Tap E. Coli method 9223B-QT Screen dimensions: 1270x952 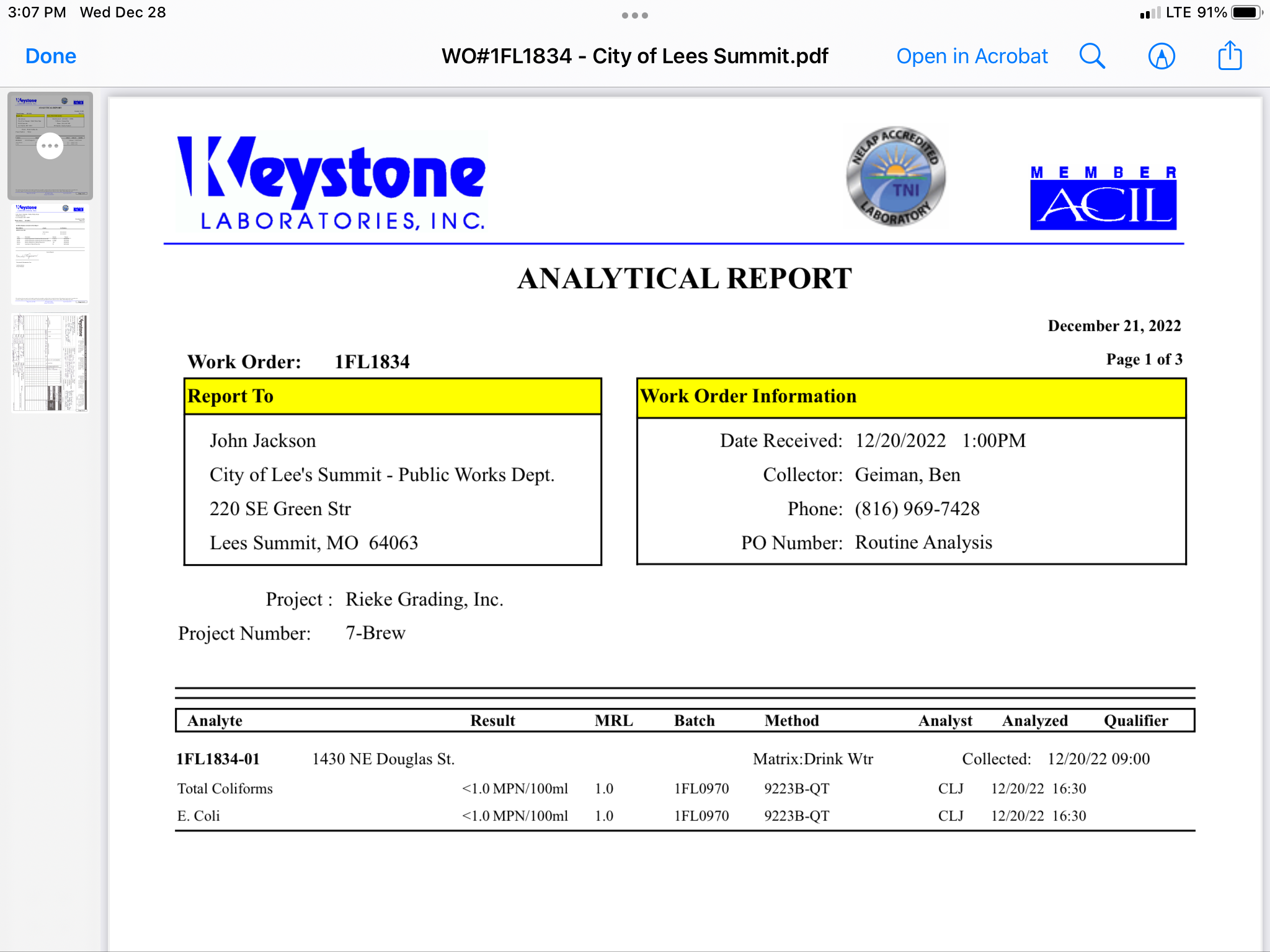click(797, 816)
